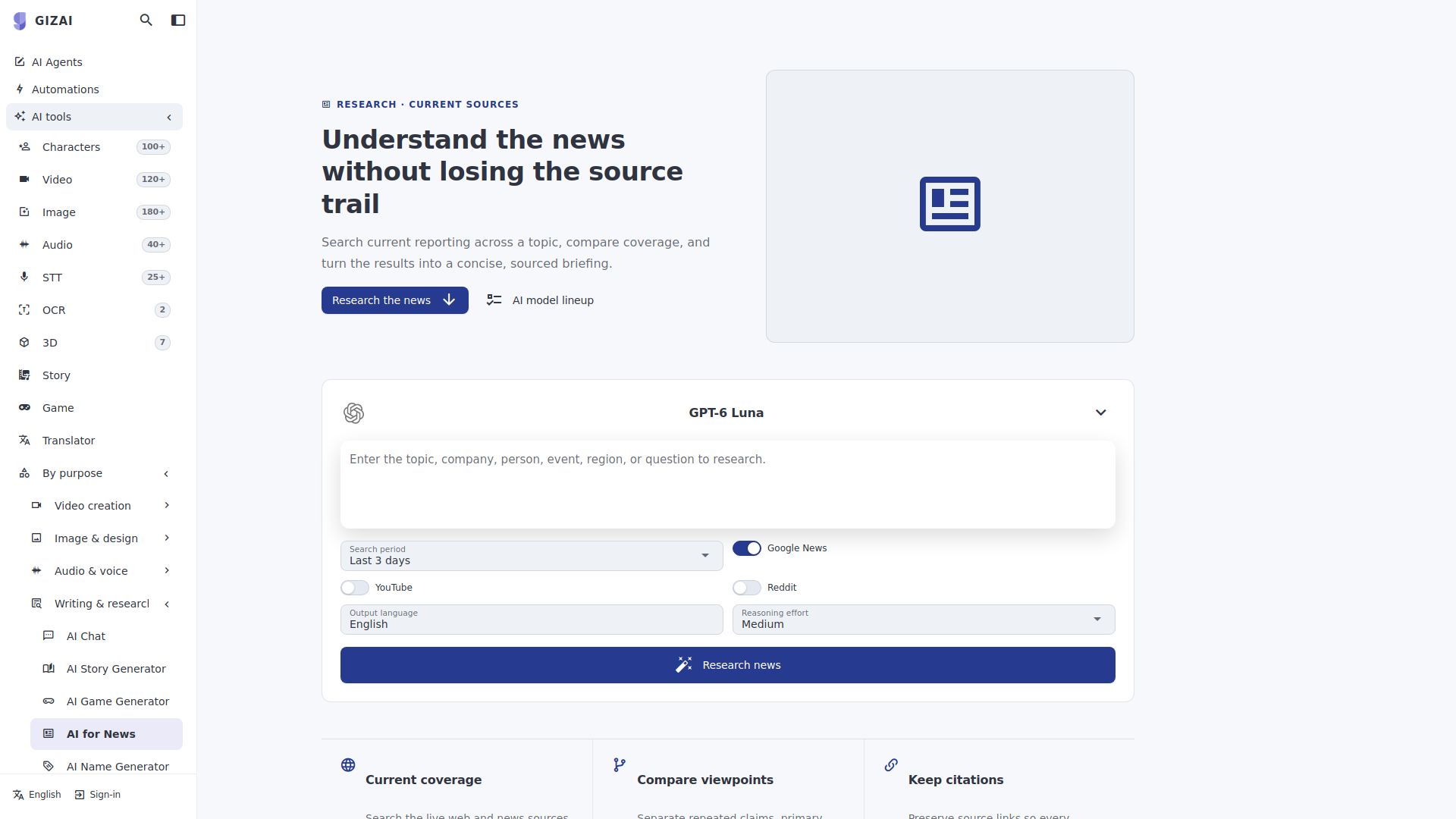
Task: Open AI Story Generator in sidebar
Action: [106, 669]
